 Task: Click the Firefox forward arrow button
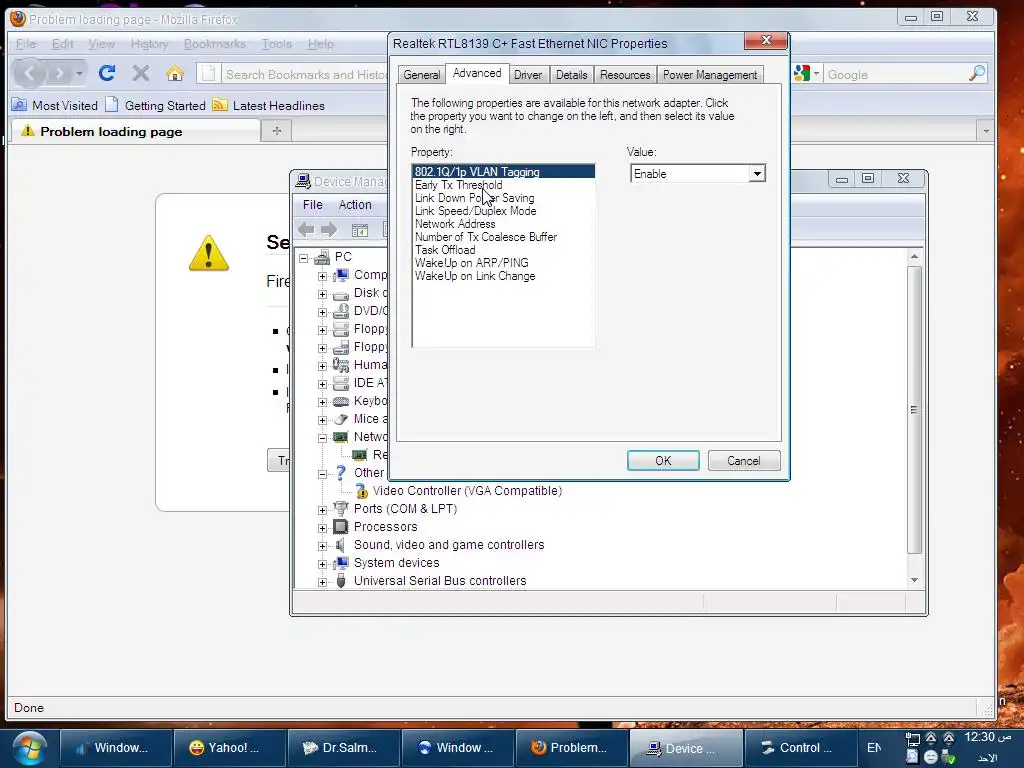click(59, 73)
